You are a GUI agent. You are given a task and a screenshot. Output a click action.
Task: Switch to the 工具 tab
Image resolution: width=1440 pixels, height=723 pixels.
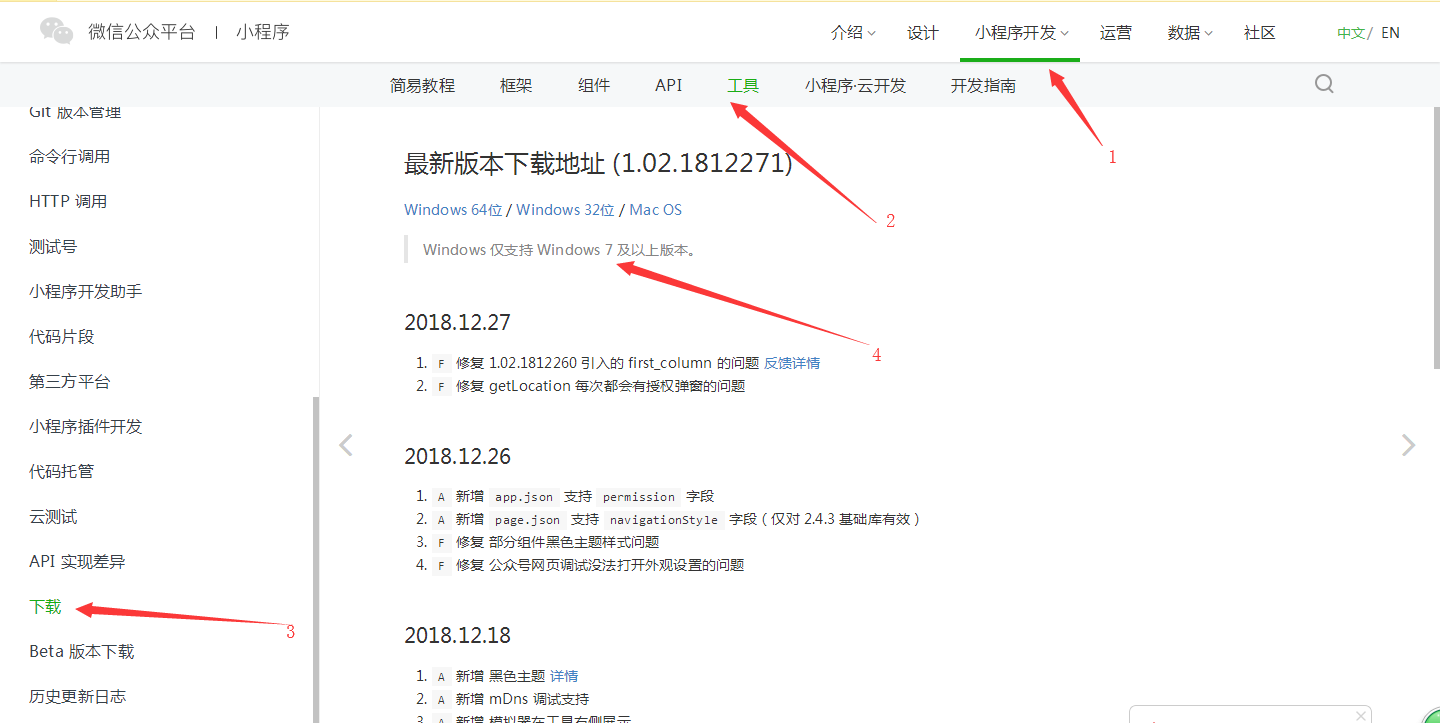[x=743, y=85]
